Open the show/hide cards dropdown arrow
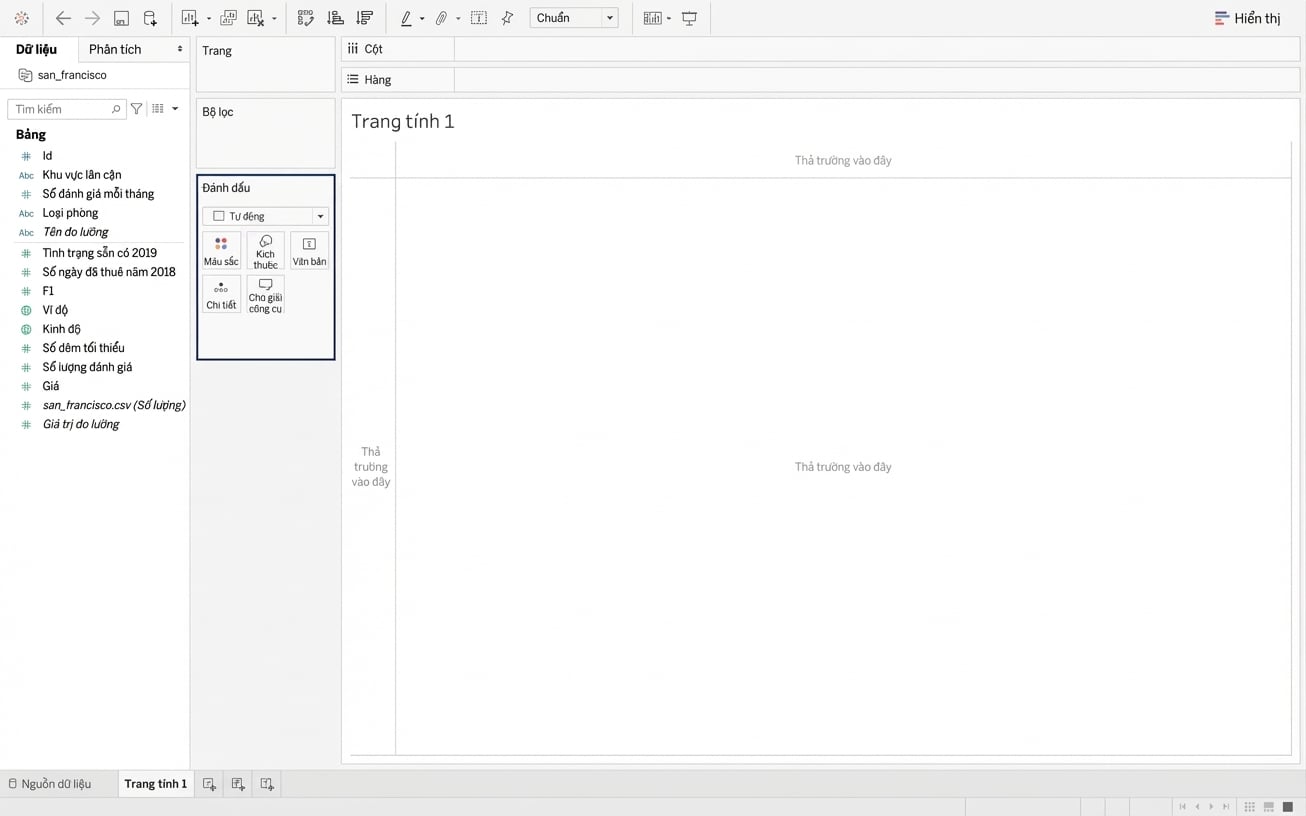The height and width of the screenshot is (816, 1306). click(x=668, y=19)
